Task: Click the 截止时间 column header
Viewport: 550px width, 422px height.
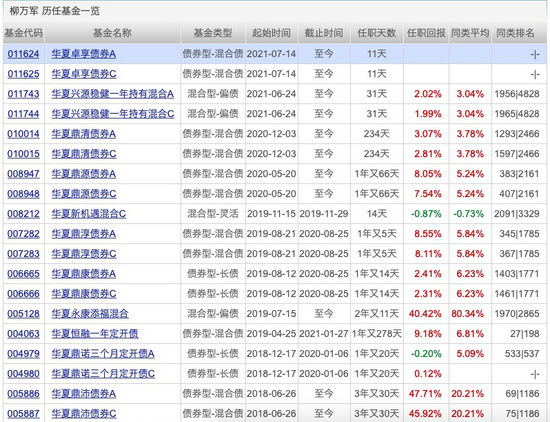Action: [x=324, y=33]
